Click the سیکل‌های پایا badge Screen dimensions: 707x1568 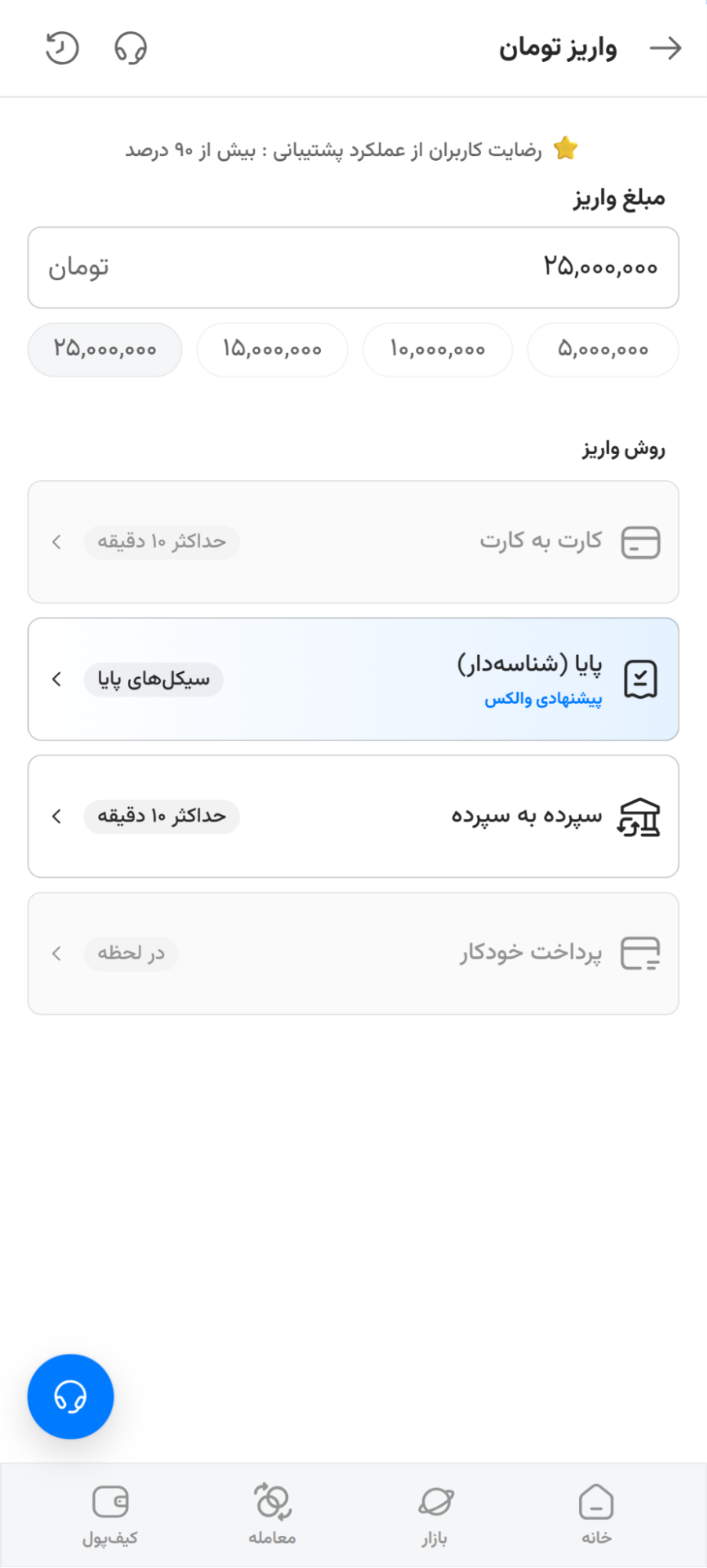[154, 679]
